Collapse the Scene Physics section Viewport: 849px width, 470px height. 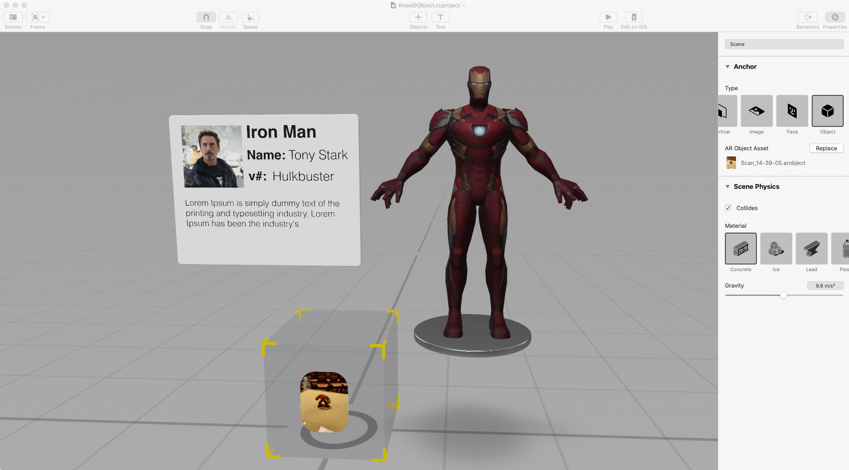point(728,187)
